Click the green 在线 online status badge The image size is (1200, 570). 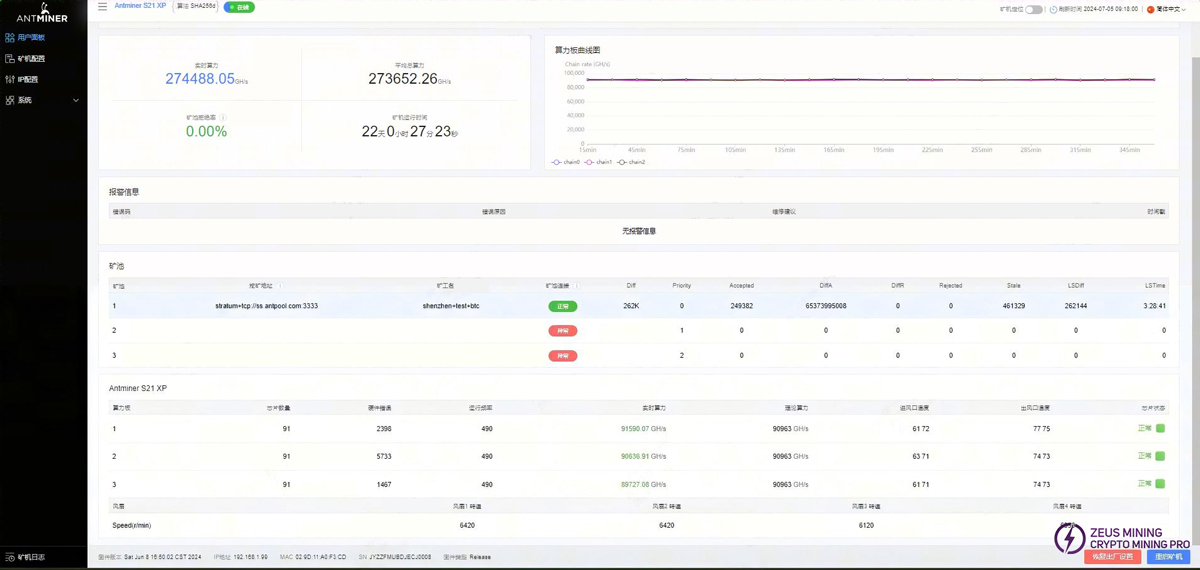[x=239, y=7]
